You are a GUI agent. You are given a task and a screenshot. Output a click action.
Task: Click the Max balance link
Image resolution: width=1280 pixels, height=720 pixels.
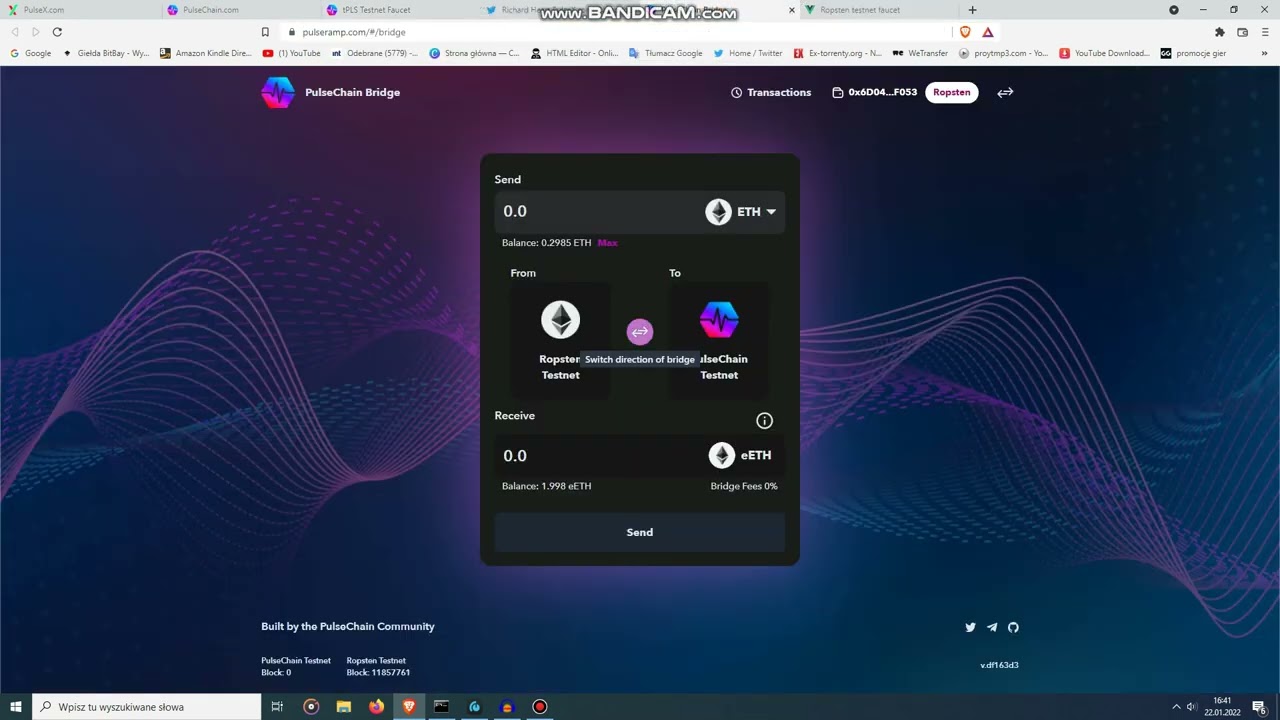pos(607,243)
